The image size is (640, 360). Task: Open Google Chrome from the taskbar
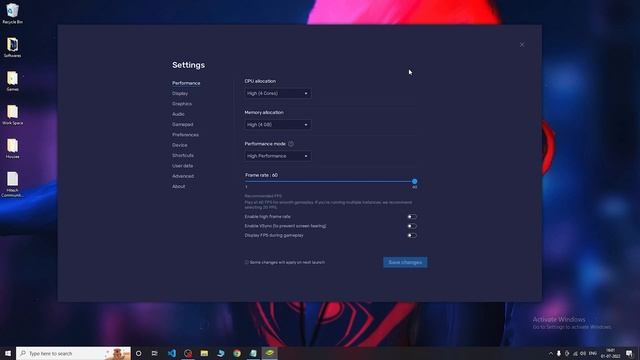(237, 353)
